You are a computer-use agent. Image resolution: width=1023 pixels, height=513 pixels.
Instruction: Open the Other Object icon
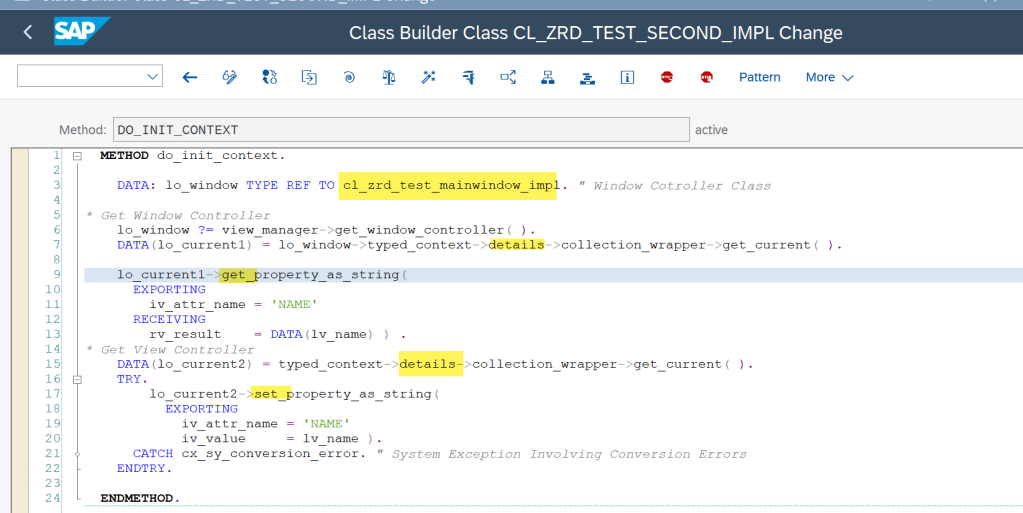coord(309,77)
